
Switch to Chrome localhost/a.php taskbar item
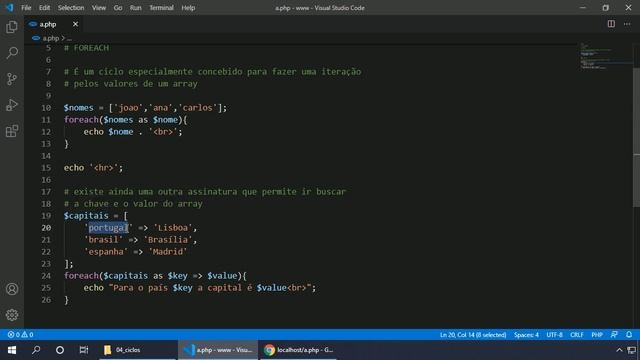(298, 350)
